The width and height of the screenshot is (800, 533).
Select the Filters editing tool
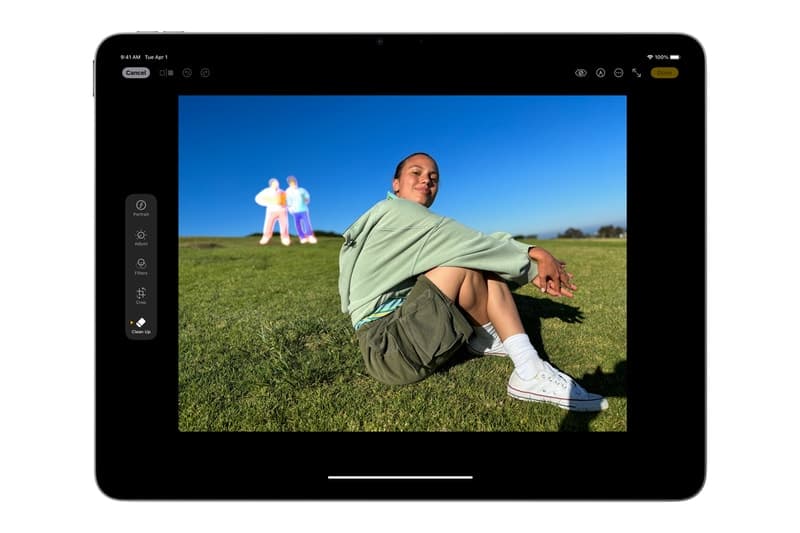coord(141,267)
